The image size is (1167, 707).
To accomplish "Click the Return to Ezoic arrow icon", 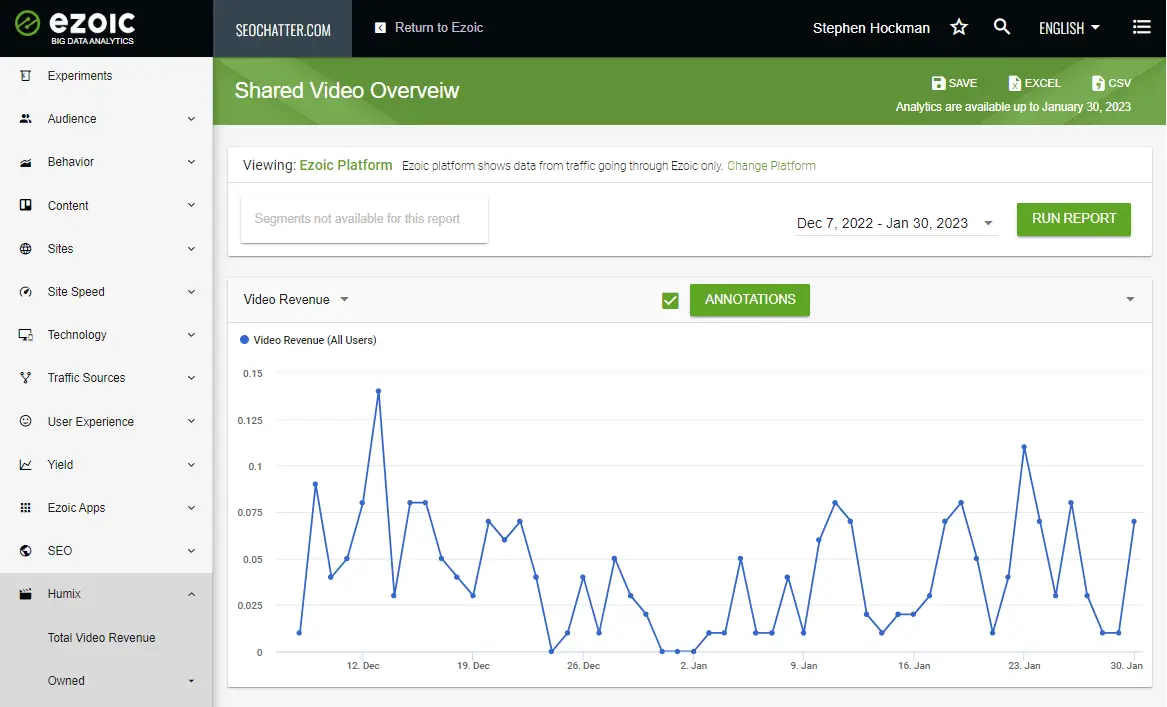I will tap(380, 28).
